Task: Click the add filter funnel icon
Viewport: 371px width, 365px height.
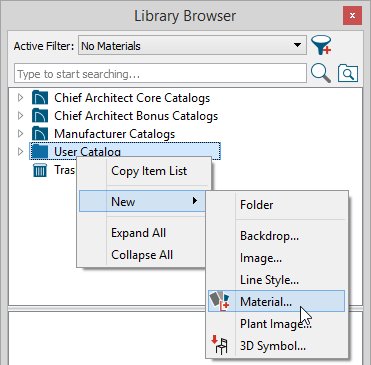Action: point(321,45)
